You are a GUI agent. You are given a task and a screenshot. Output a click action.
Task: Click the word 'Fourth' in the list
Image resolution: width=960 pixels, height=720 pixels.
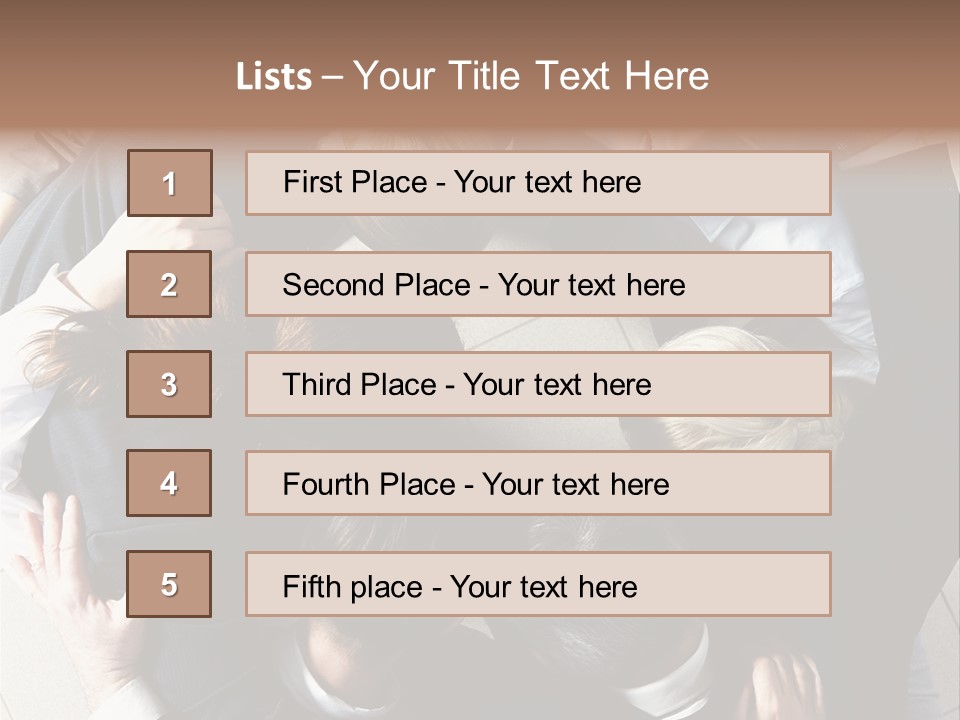[326, 485]
